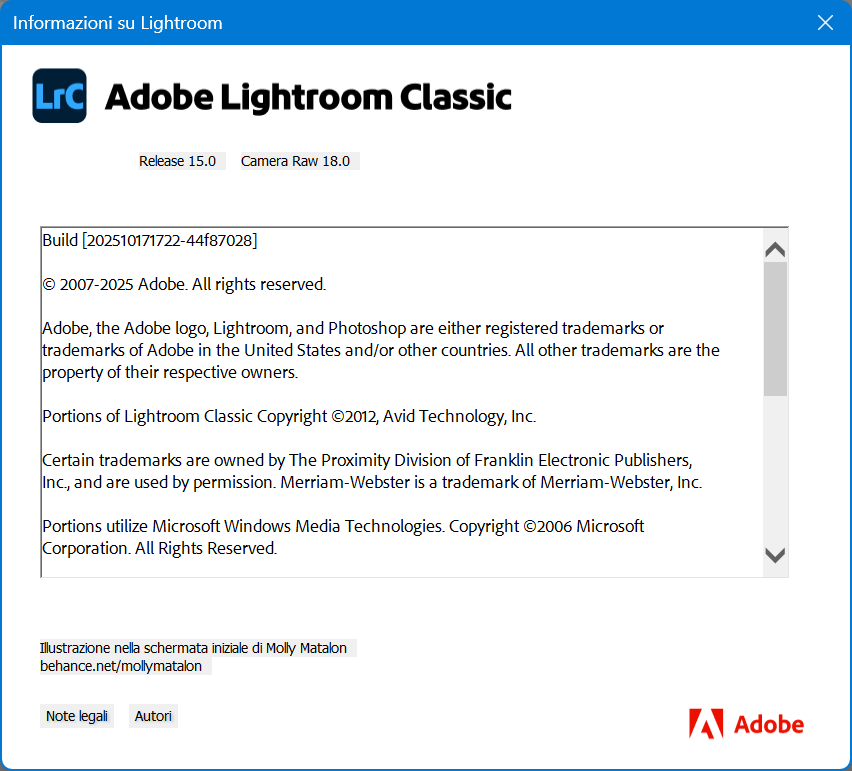Click below the scrollbar thumb to page down

pyautogui.click(x=774, y=470)
